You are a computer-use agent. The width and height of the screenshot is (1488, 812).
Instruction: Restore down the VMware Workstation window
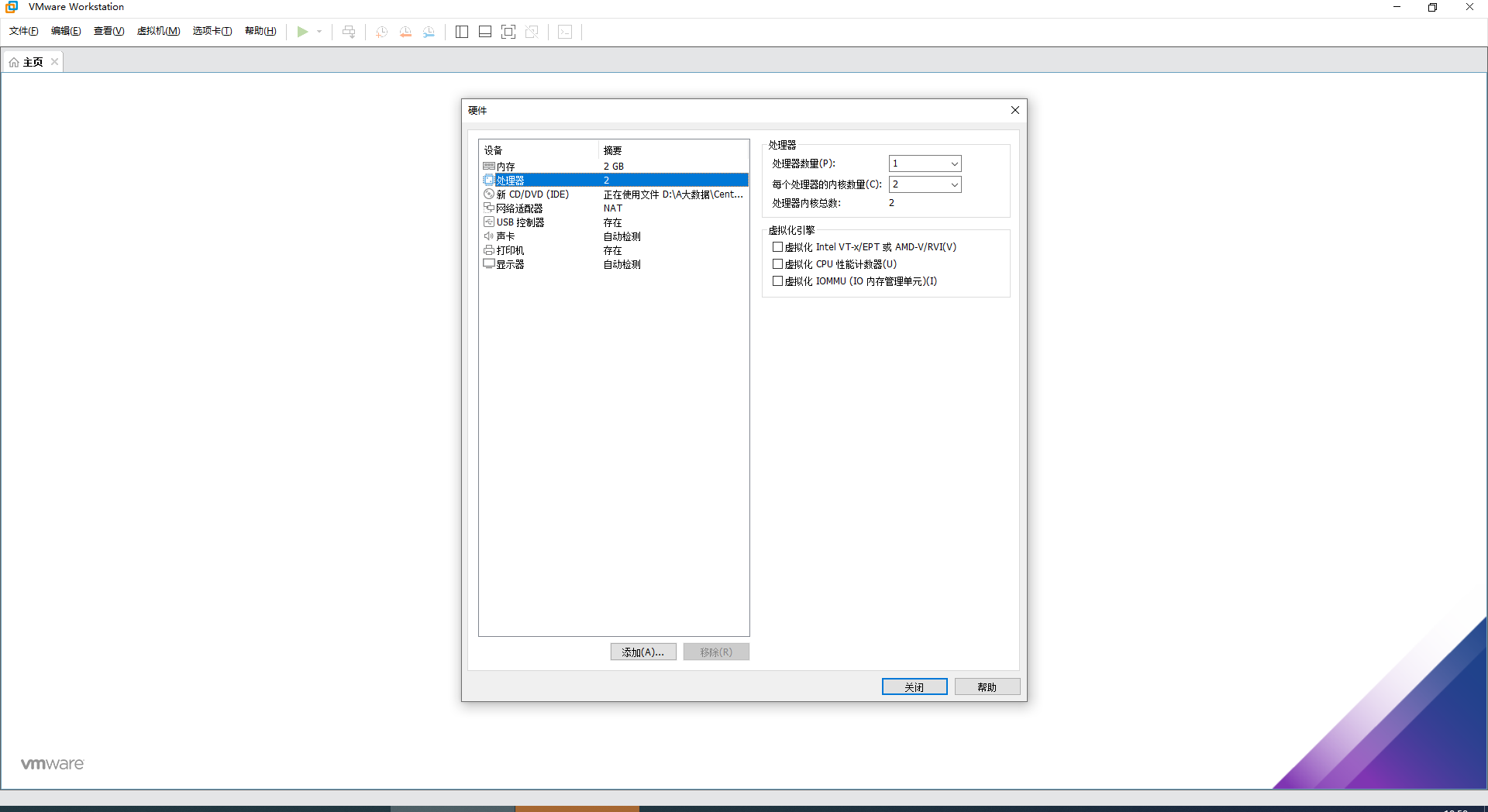(x=1432, y=7)
